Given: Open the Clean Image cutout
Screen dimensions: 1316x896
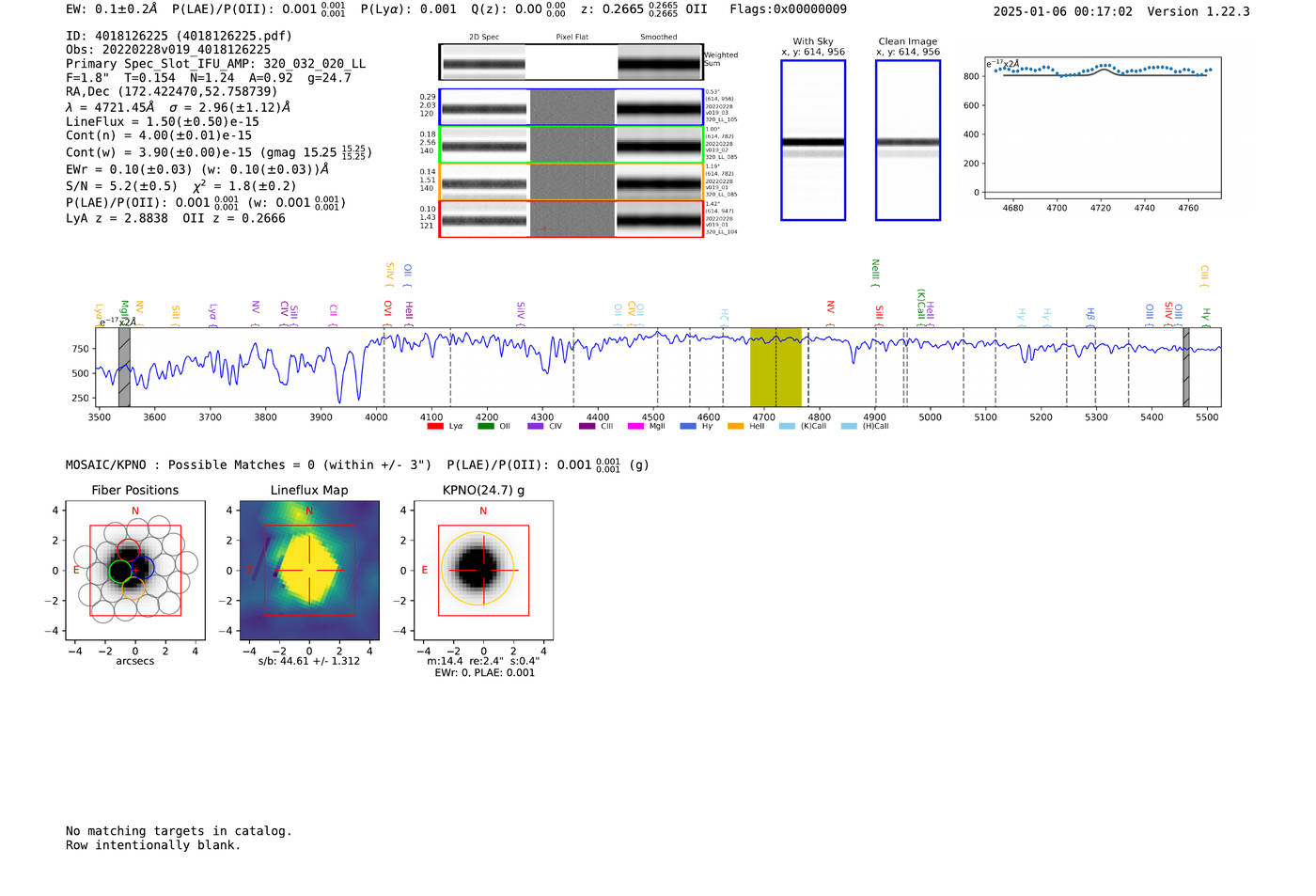Looking at the screenshot, I should (x=907, y=140).
